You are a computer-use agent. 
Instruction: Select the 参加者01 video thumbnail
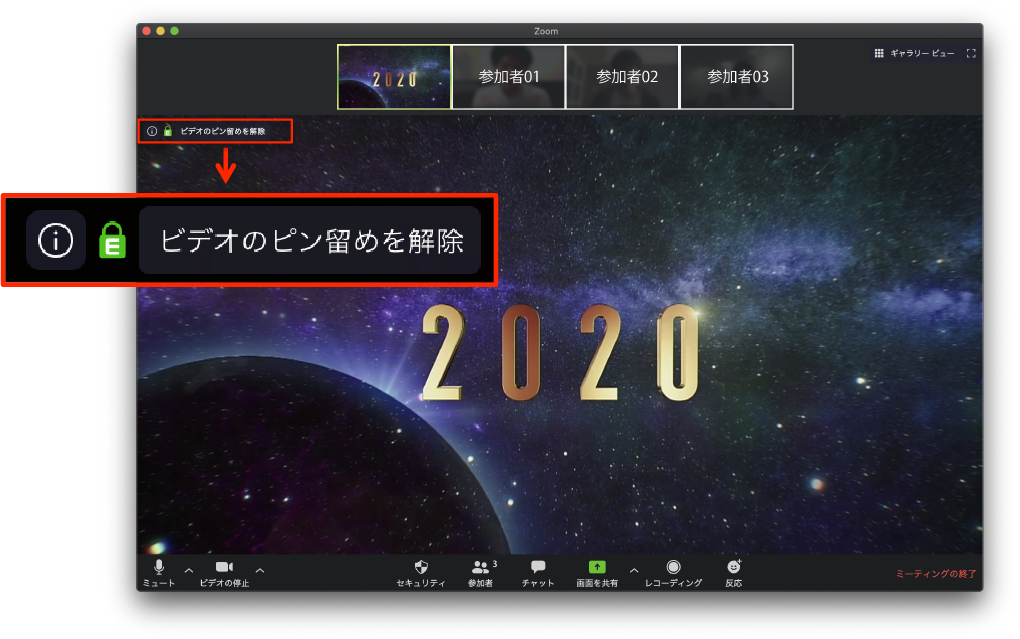509,77
